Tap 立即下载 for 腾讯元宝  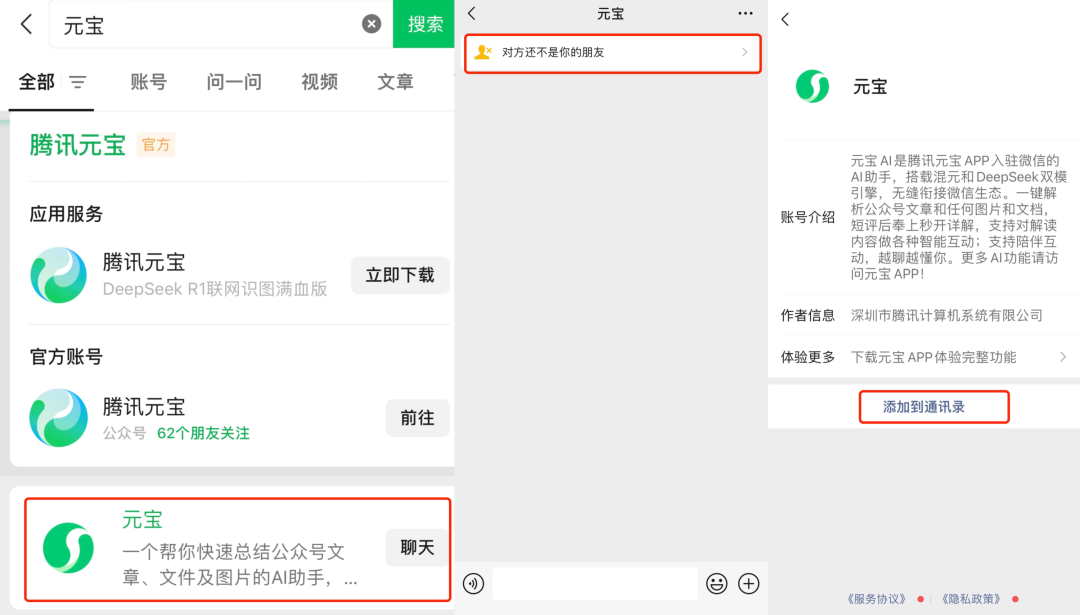400,275
